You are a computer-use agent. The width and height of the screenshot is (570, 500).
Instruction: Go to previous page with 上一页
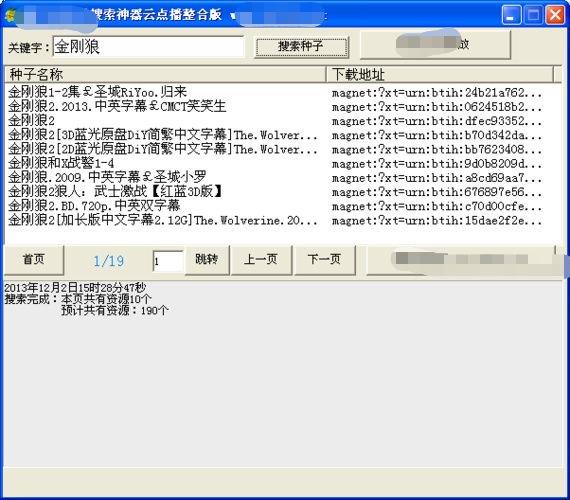point(261,260)
